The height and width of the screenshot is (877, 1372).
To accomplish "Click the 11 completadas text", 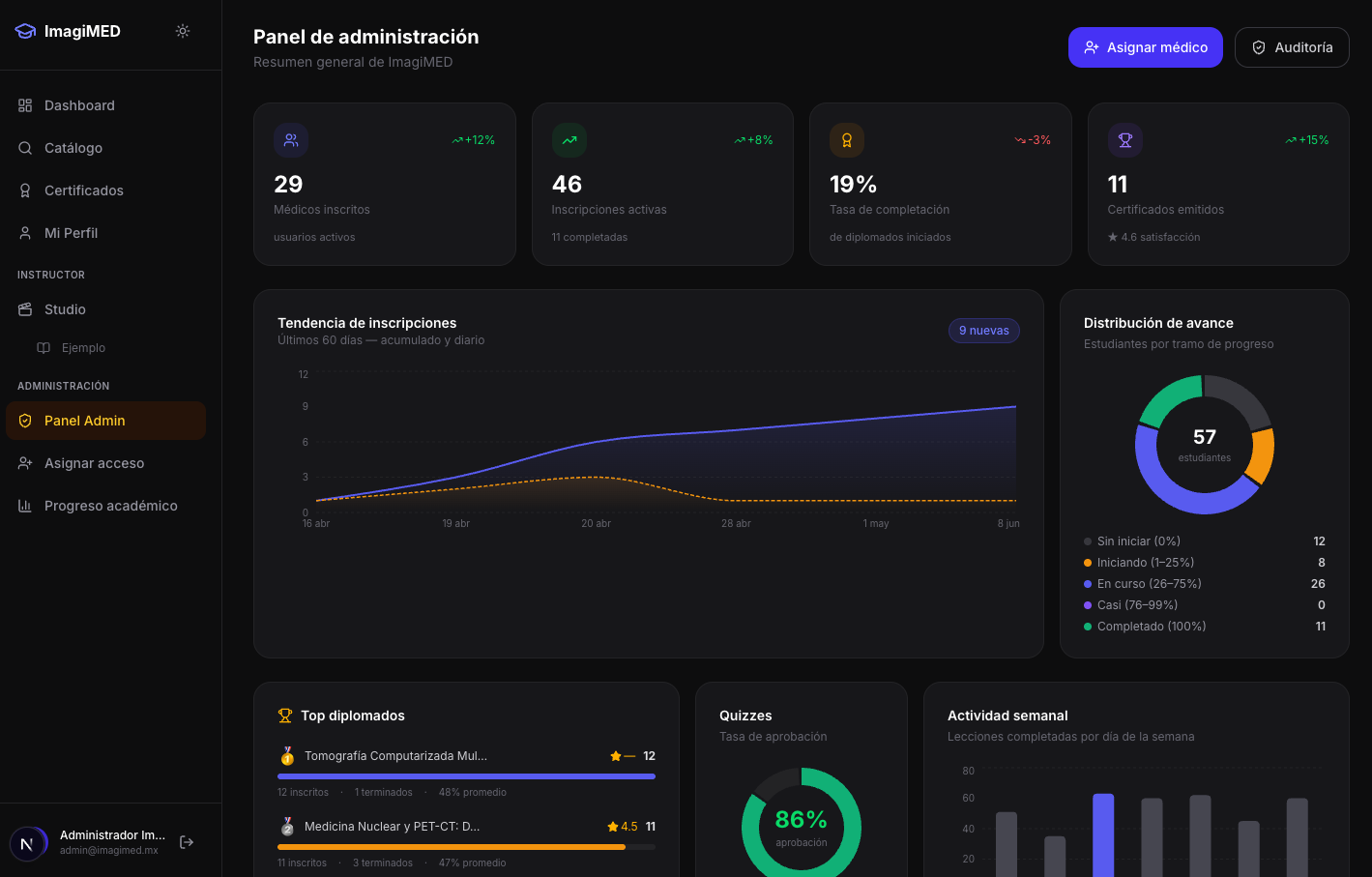I will click(590, 237).
